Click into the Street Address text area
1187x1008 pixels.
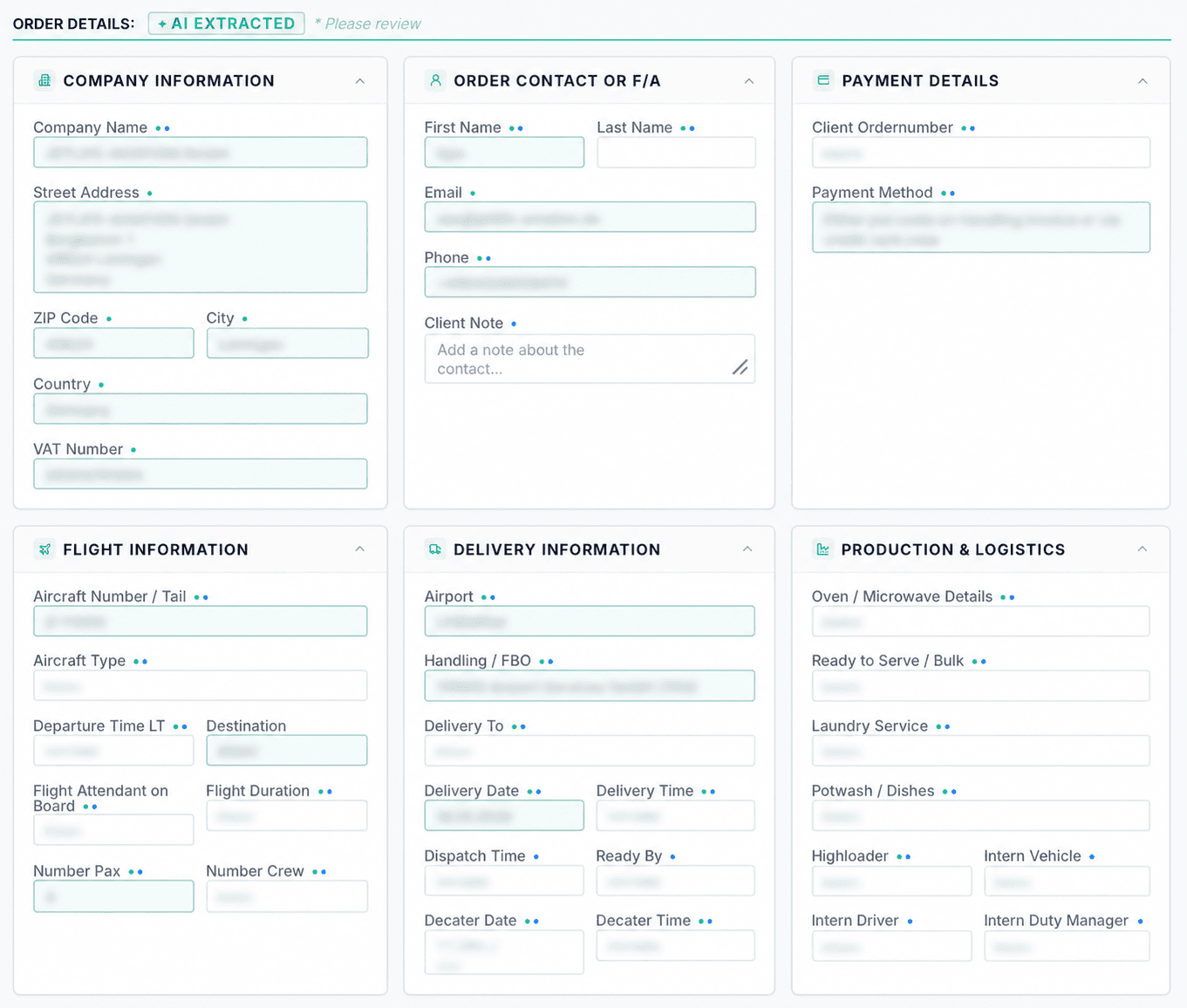201,248
